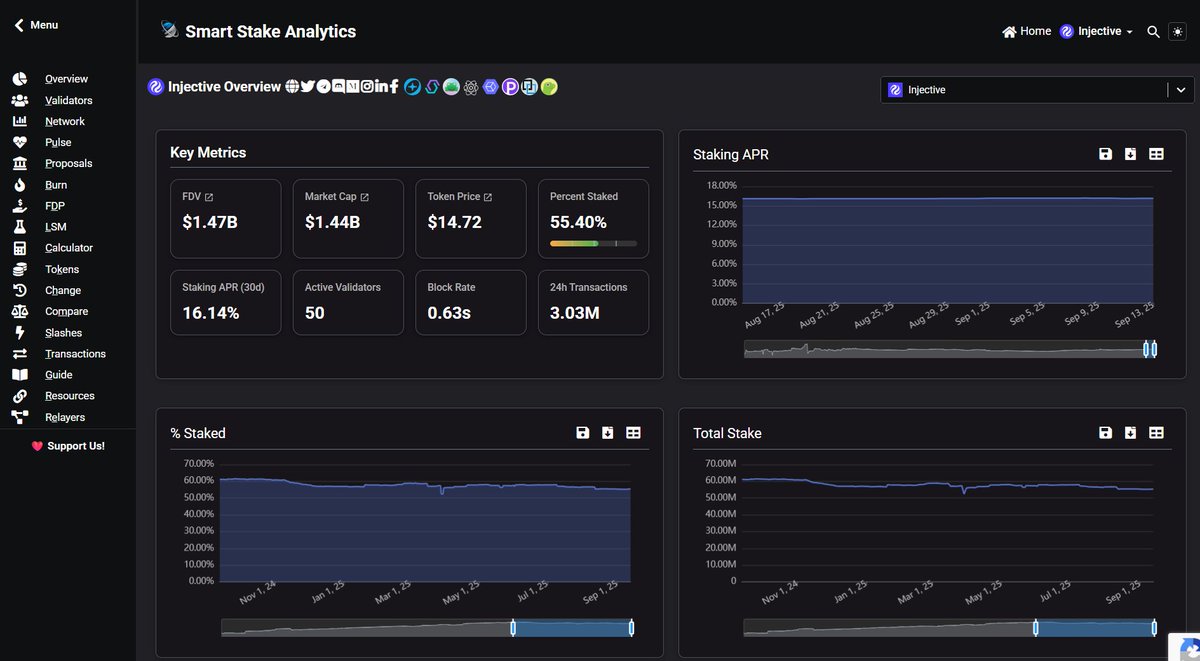The height and width of the screenshot is (661, 1200).
Task: Show Staking APR data as table
Action: [x=1156, y=154]
